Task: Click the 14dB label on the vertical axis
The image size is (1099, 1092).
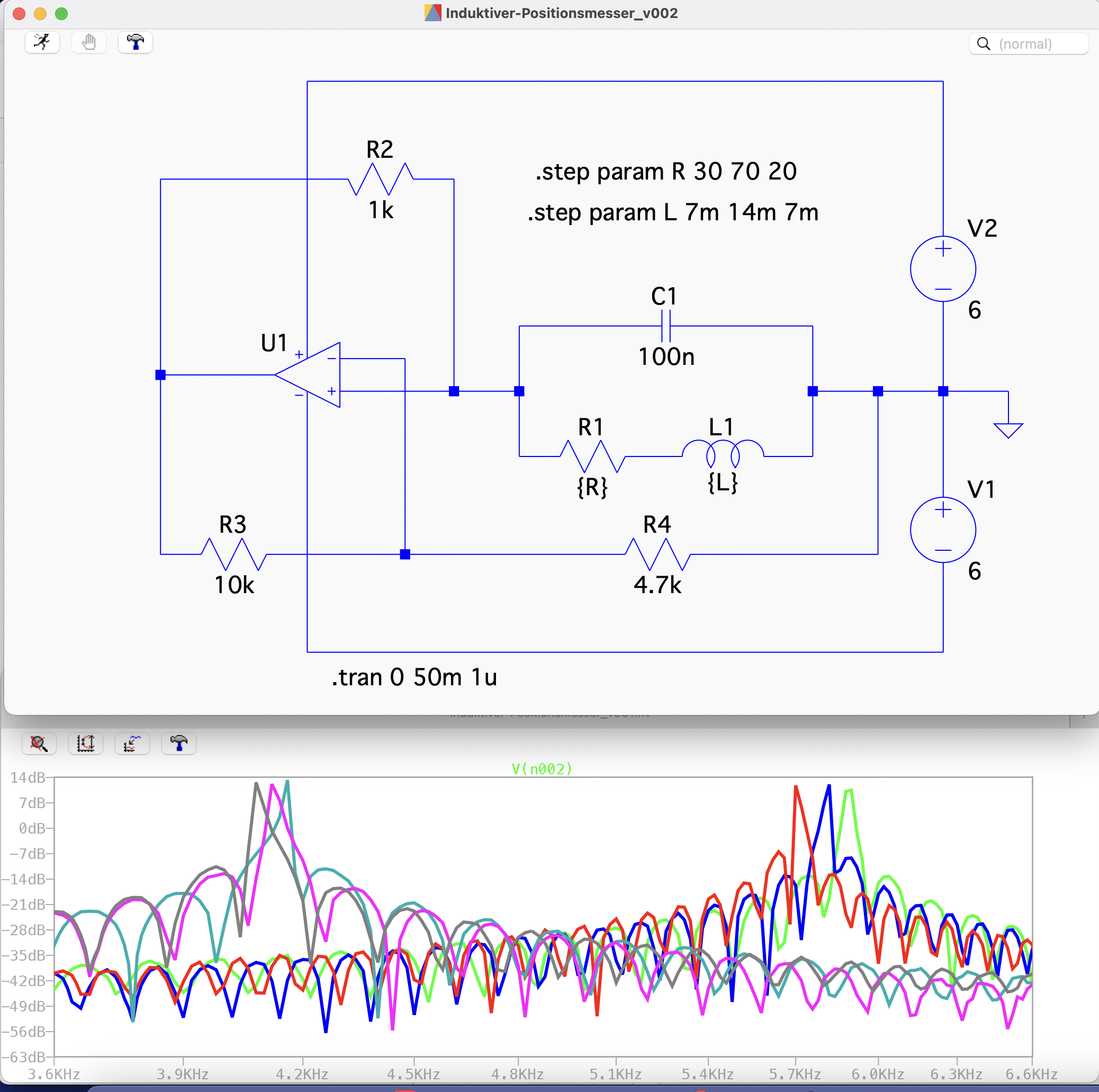Action: pyautogui.click(x=28, y=777)
